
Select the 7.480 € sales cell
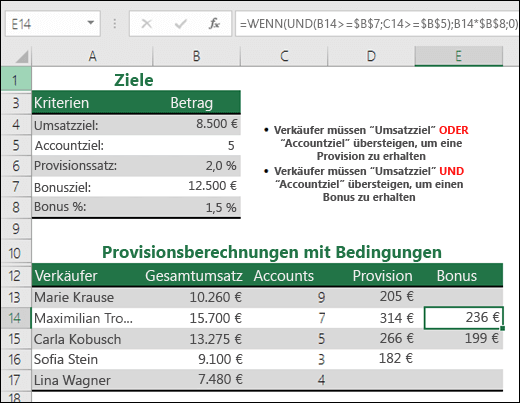click(197, 380)
